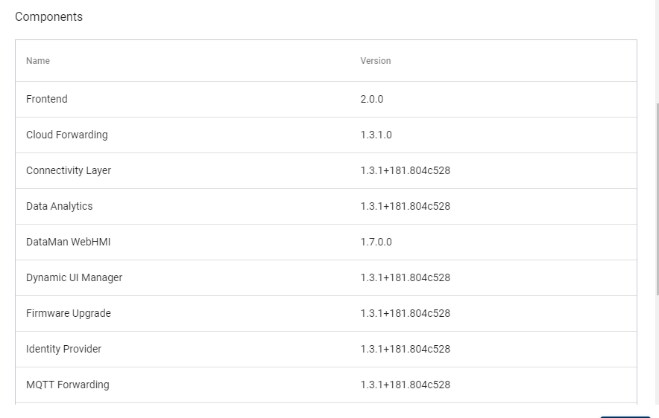The height and width of the screenshot is (418, 659).
Task: Click the Firmware Upgrade component name
Action: click(68, 313)
